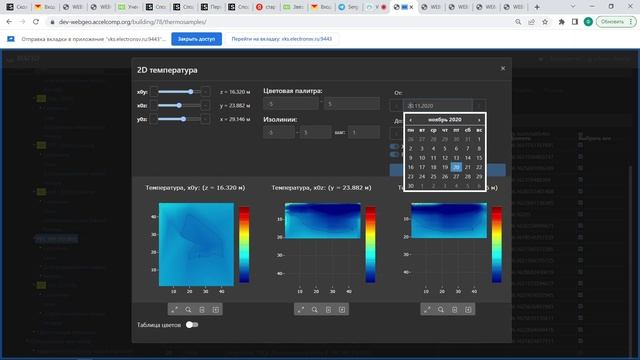Click the magnifier icon under the y0z chart
640x360 pixels.
[x=441, y=310]
